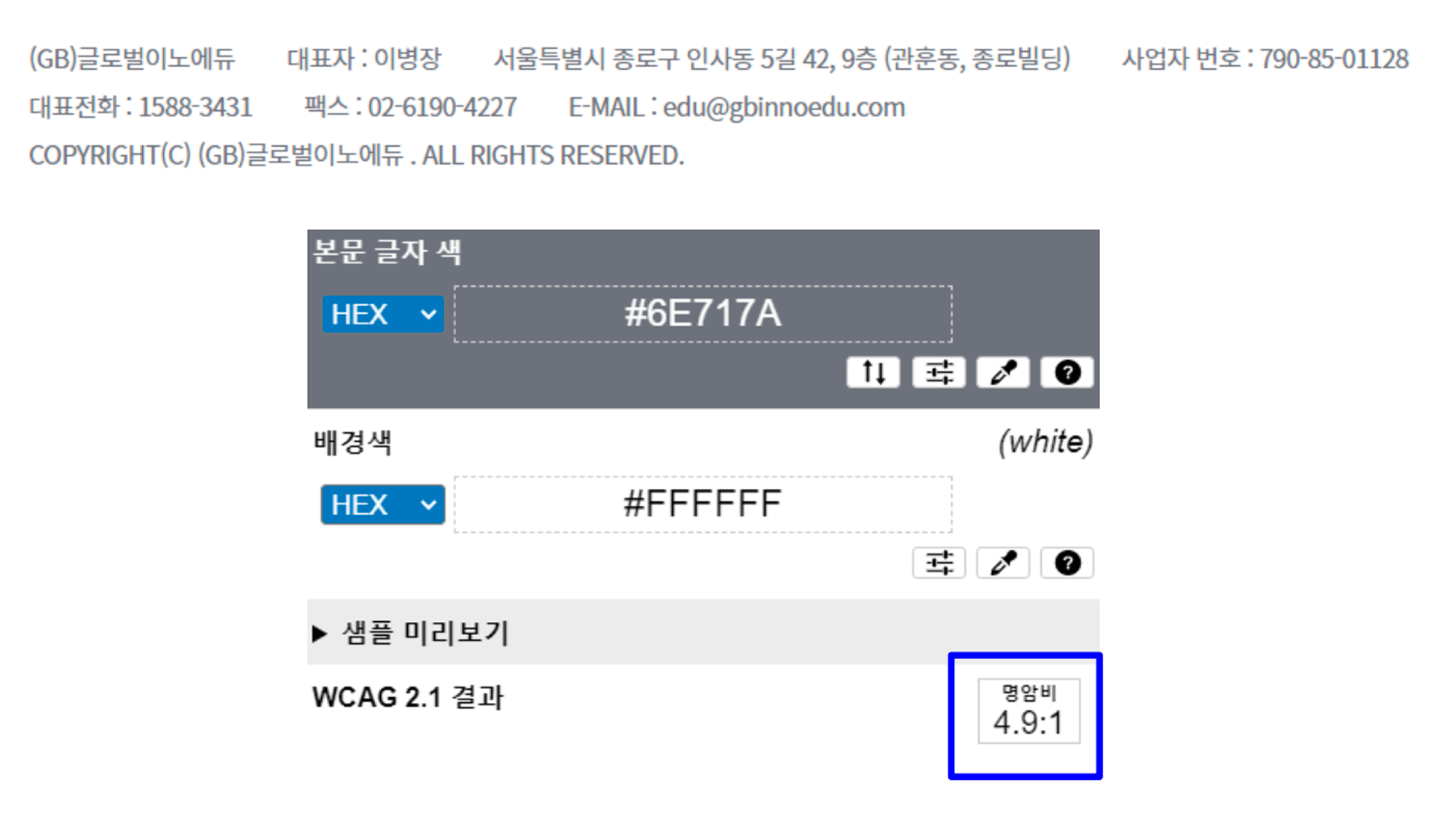The height and width of the screenshot is (829, 1456).
Task: Click the 1588-3431 phone number
Action: (195, 107)
